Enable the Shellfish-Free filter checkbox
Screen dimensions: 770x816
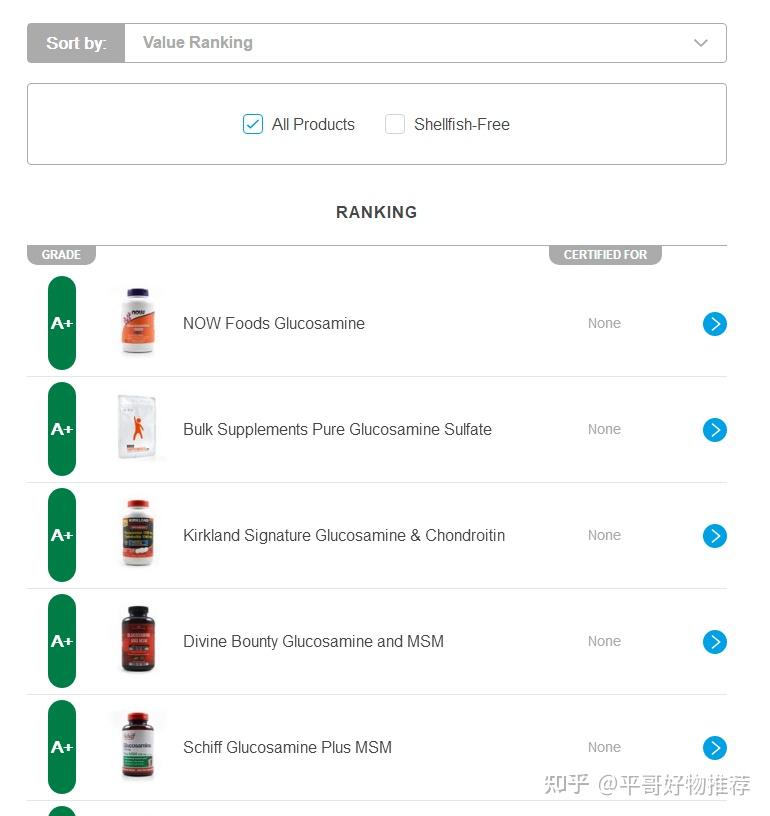395,124
